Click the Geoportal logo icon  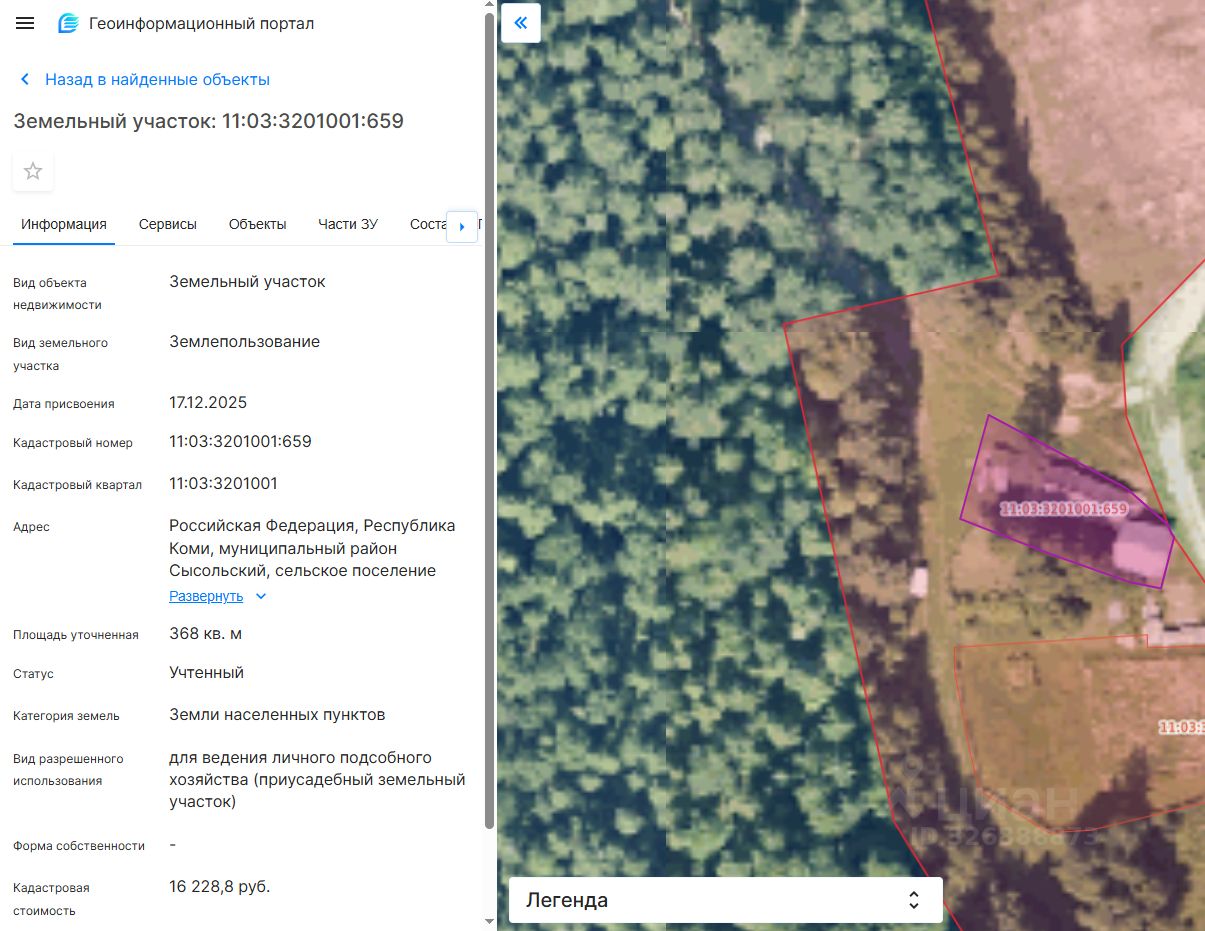tap(68, 23)
